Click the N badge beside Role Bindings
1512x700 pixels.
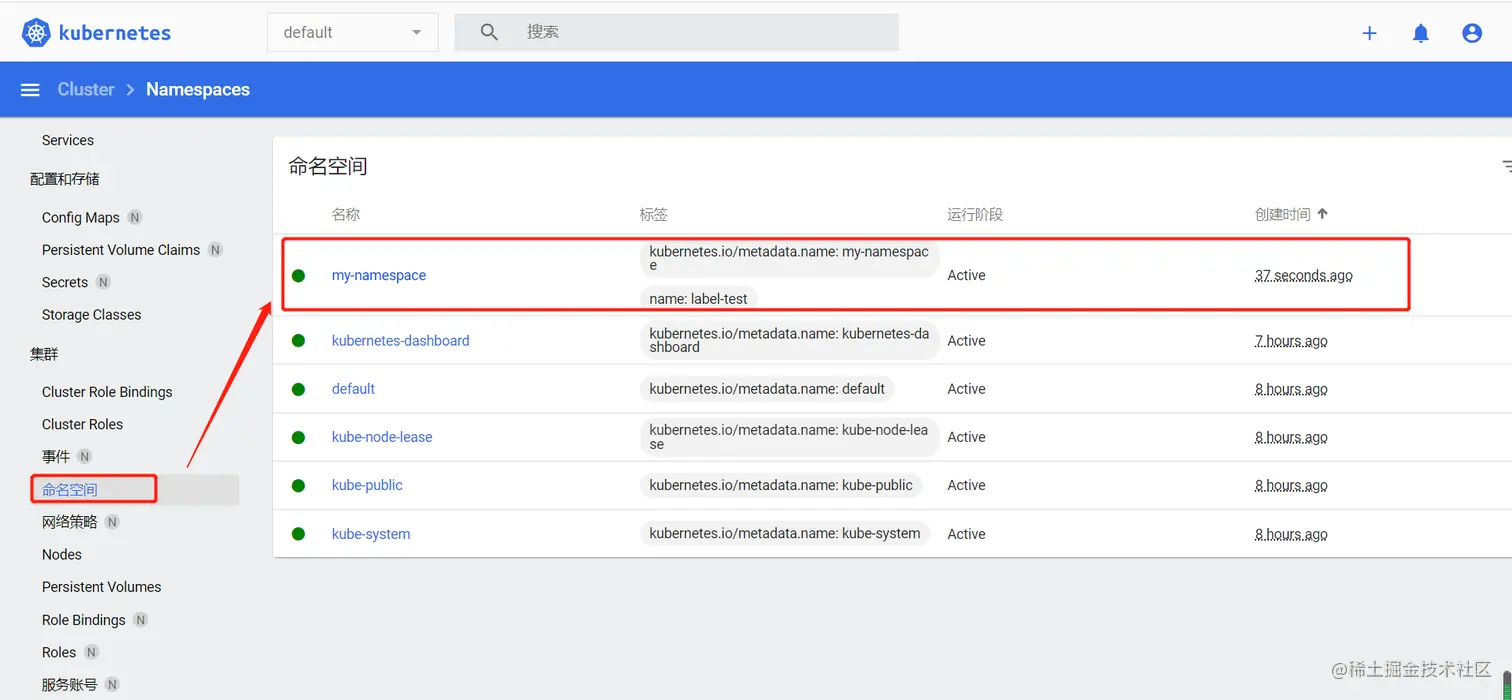141,620
